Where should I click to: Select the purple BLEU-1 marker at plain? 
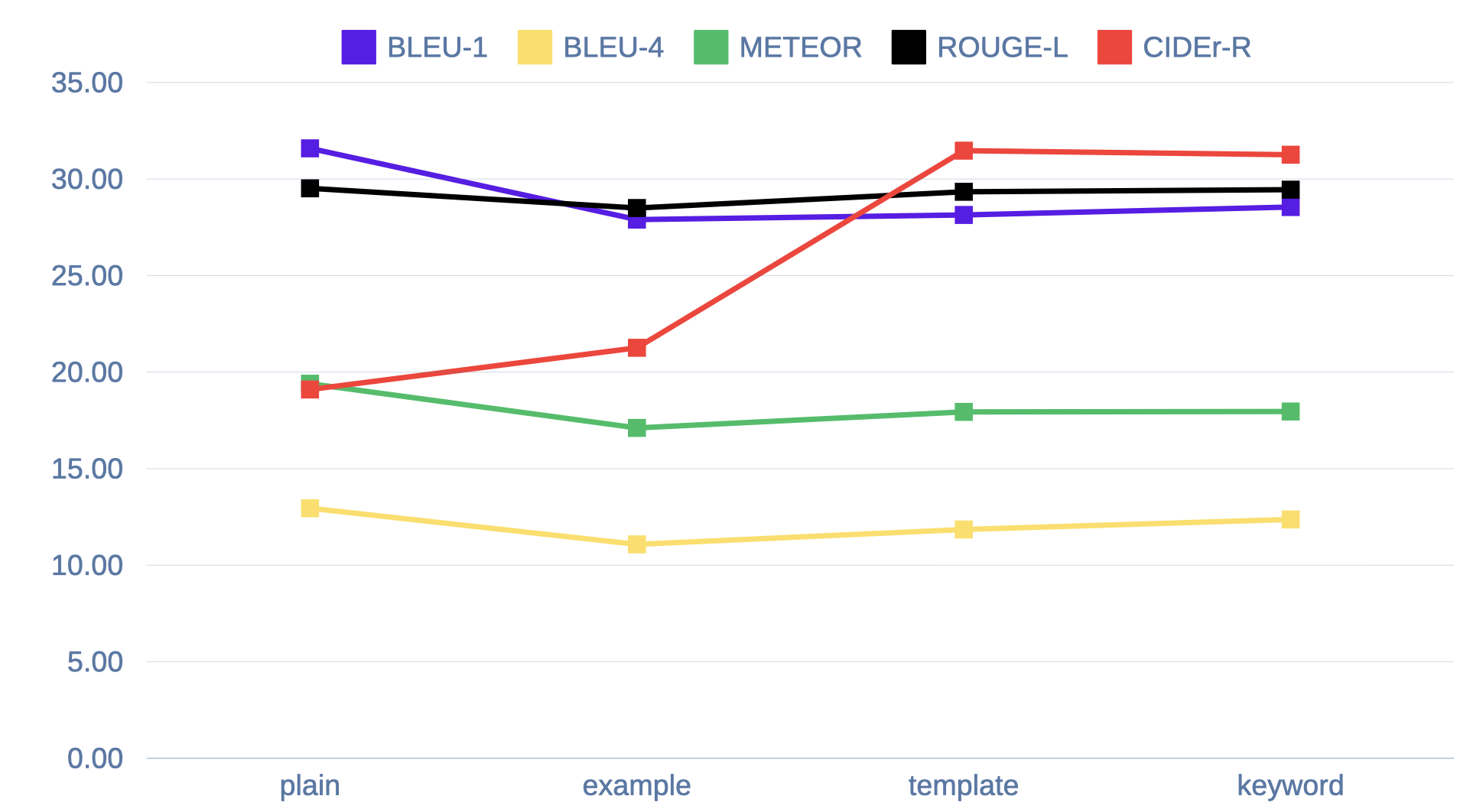coord(310,148)
